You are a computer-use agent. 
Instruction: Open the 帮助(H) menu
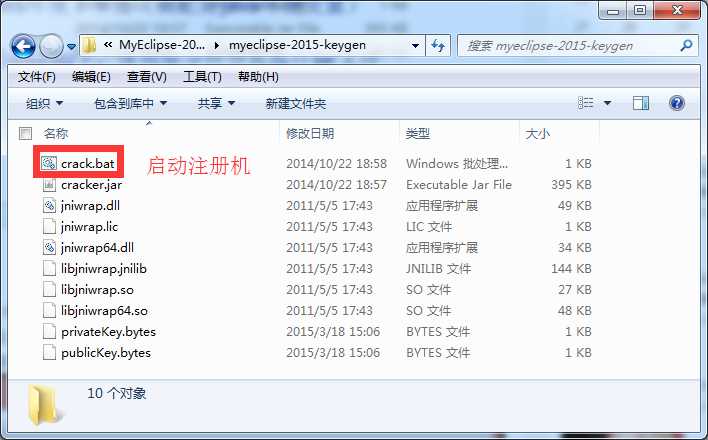(x=258, y=77)
